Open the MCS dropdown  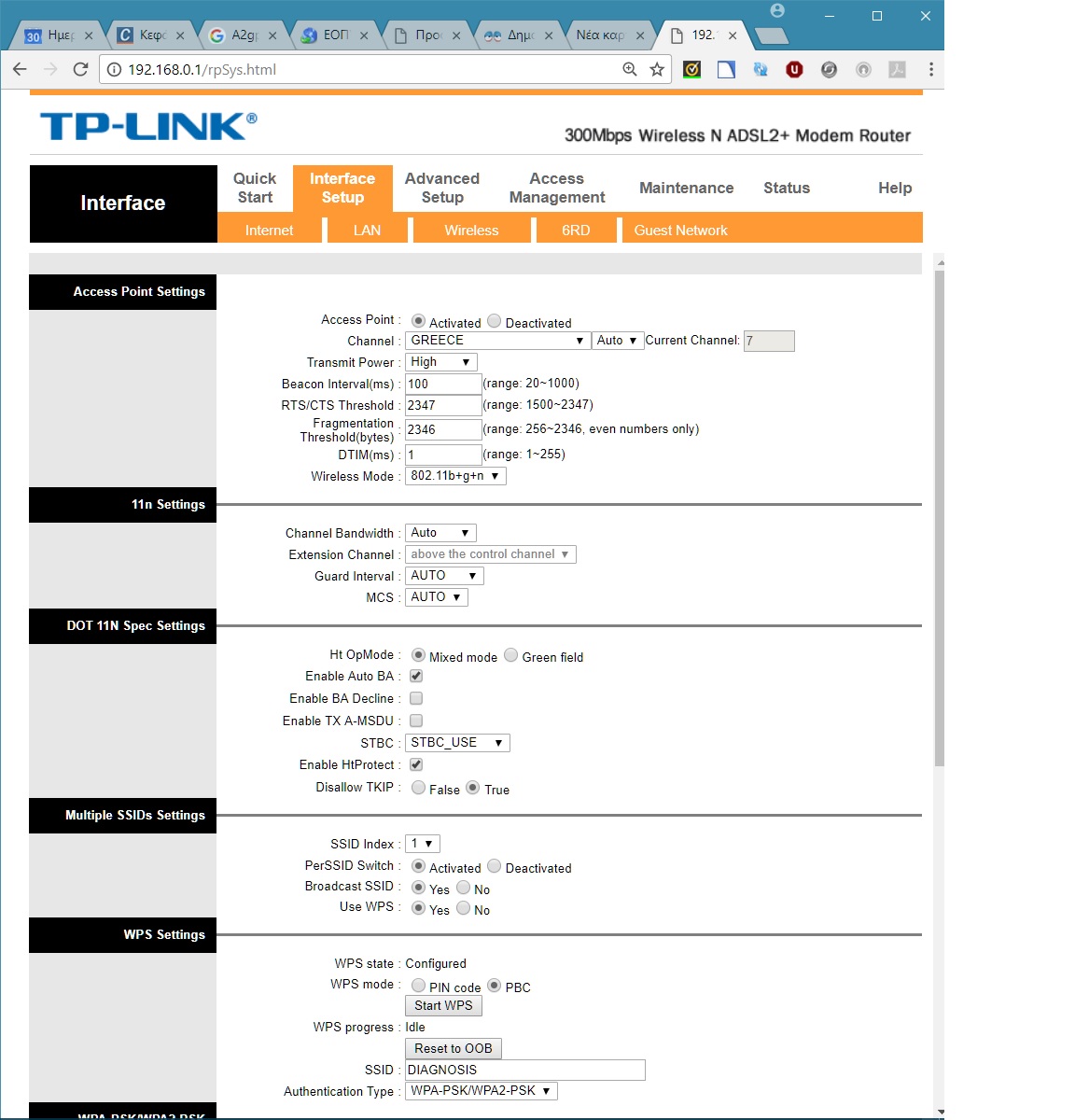[x=436, y=597]
